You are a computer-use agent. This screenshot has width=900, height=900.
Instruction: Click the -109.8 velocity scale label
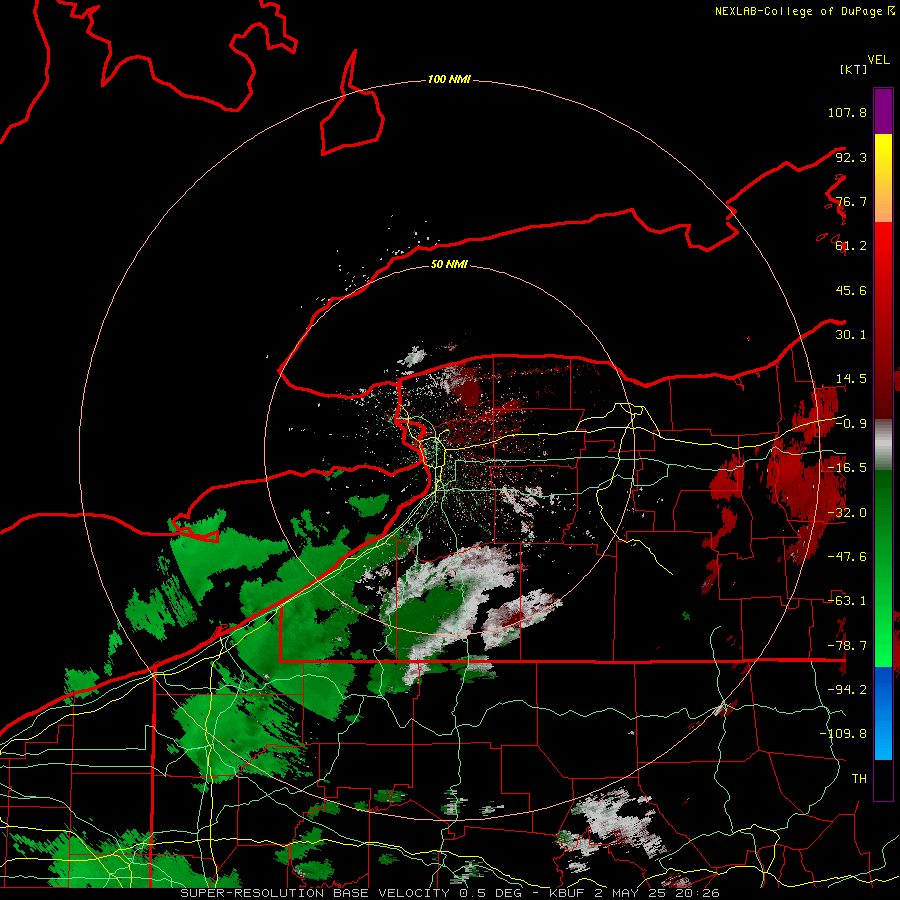tap(843, 734)
